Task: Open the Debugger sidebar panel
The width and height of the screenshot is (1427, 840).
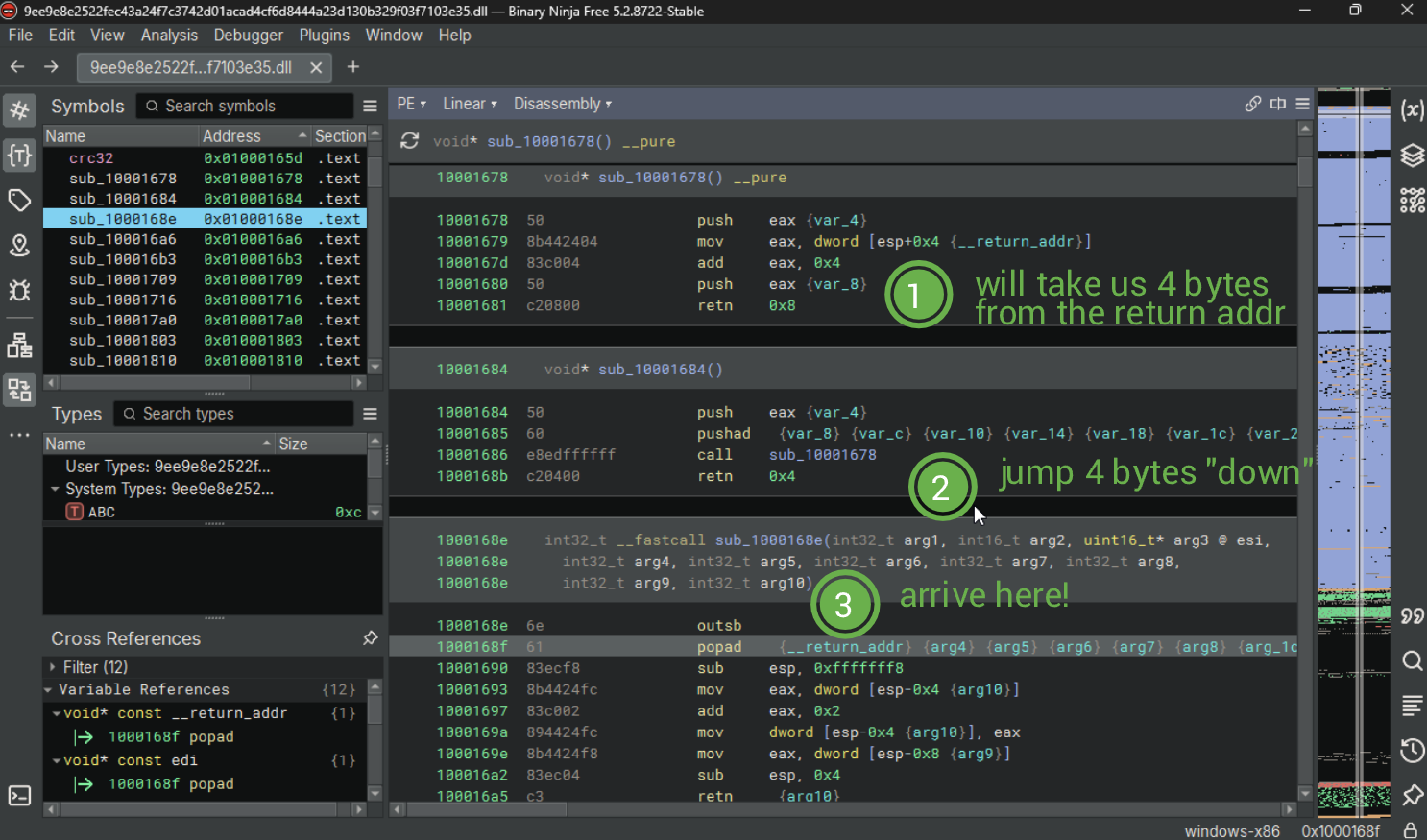Action: 19,290
